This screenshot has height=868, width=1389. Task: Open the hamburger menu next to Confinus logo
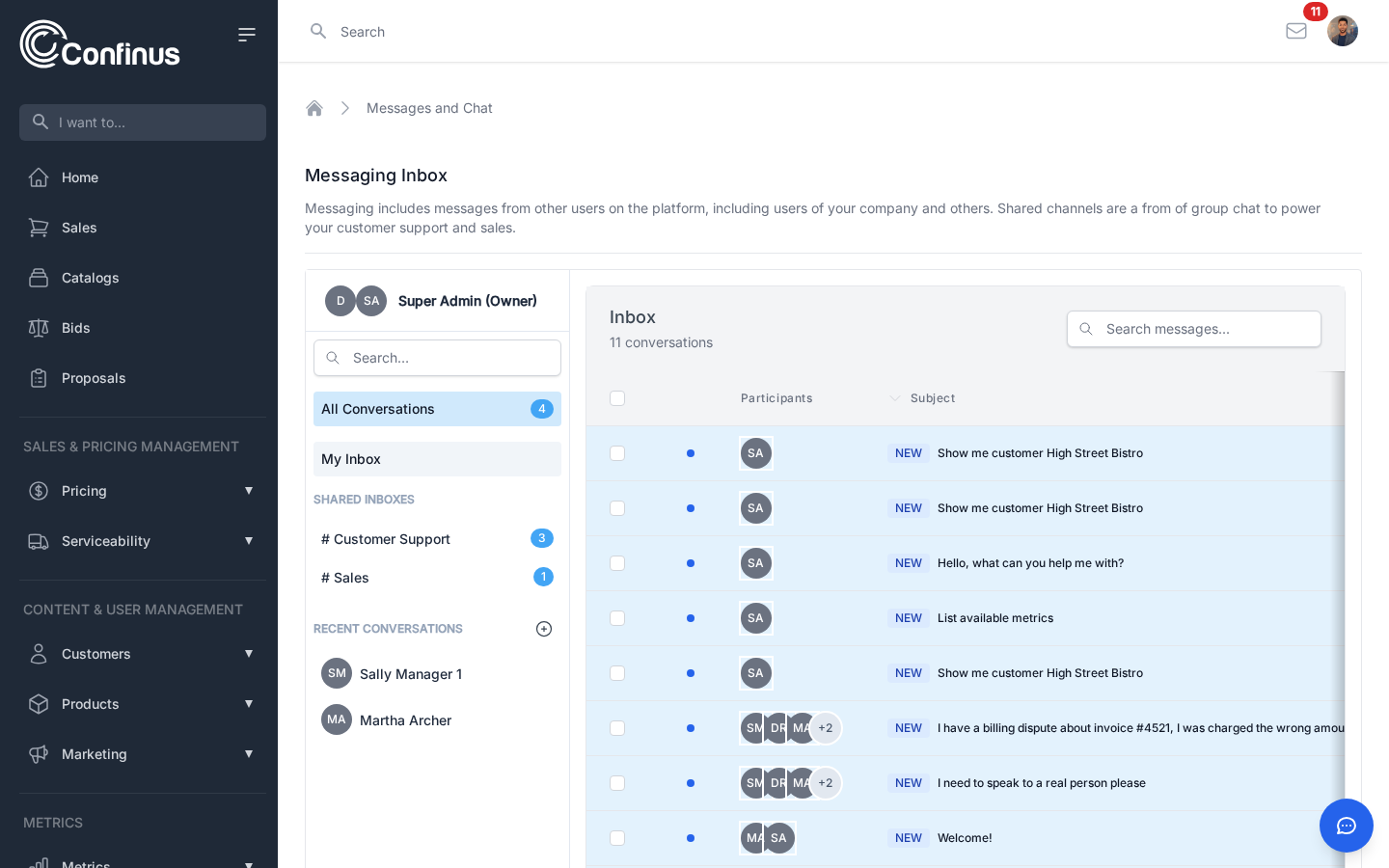pos(247,34)
